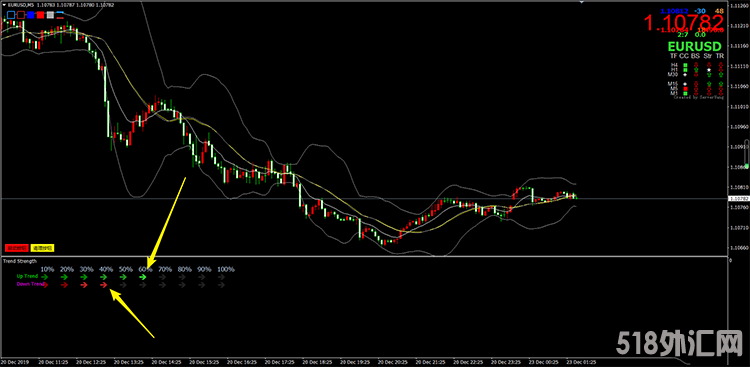This screenshot has width=750, height=367.
Task: Click the yellow chart button
Action: coord(43,248)
